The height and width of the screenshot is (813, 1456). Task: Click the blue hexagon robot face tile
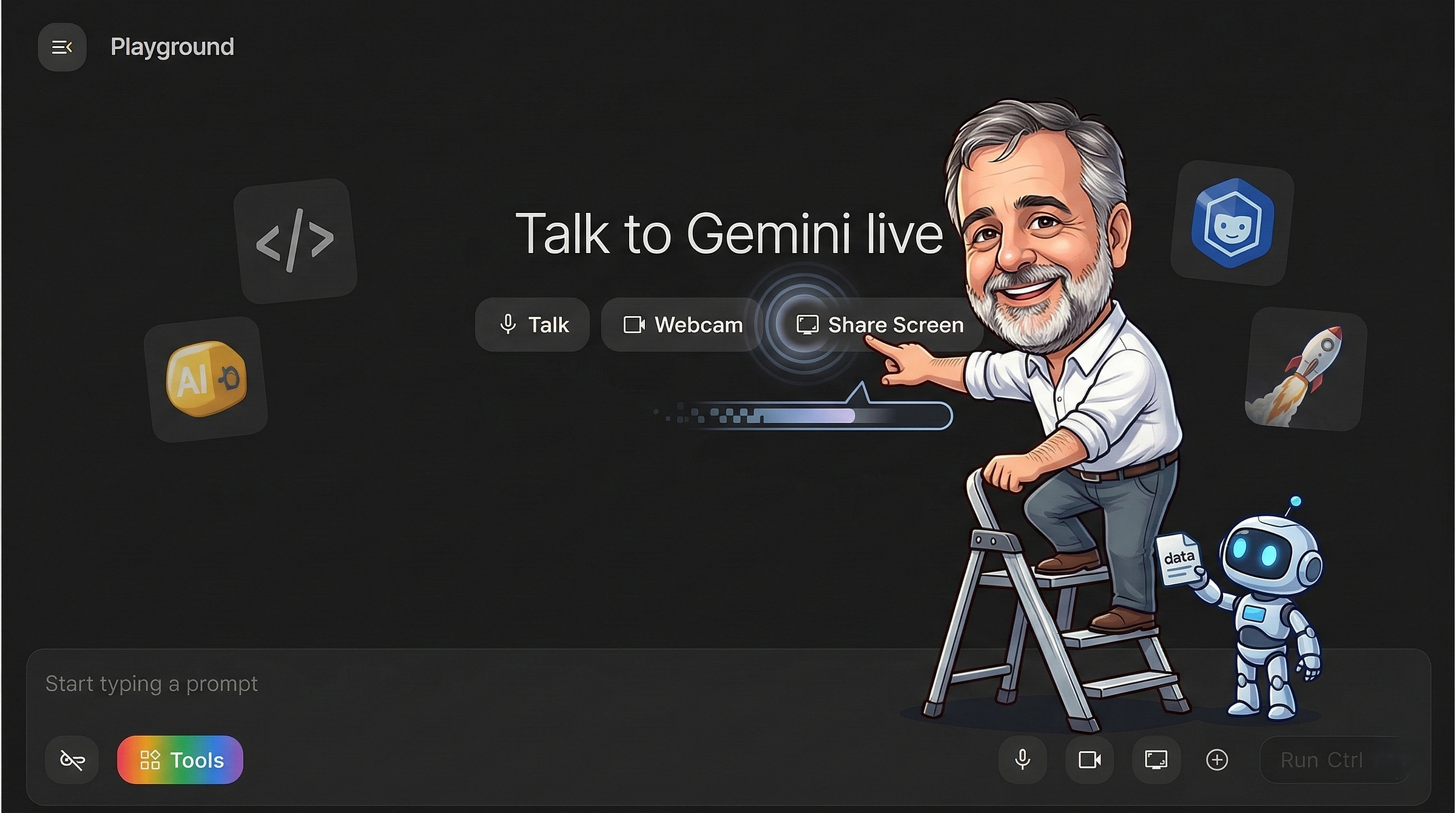tap(1232, 223)
